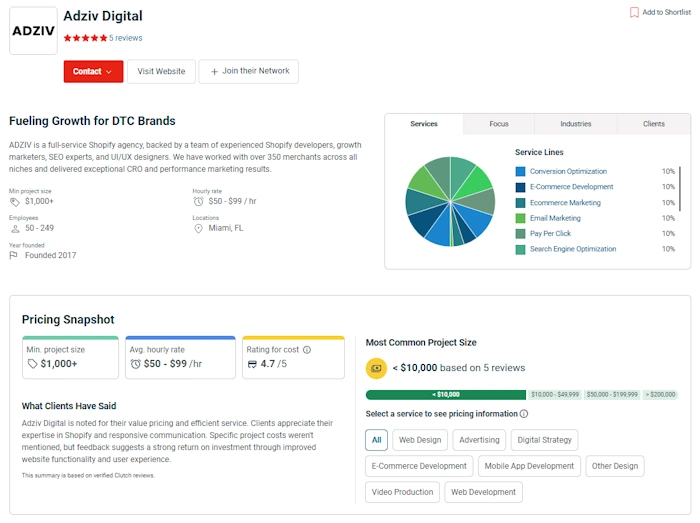
Task: Click the Miami location pin icon
Action: [198, 228]
